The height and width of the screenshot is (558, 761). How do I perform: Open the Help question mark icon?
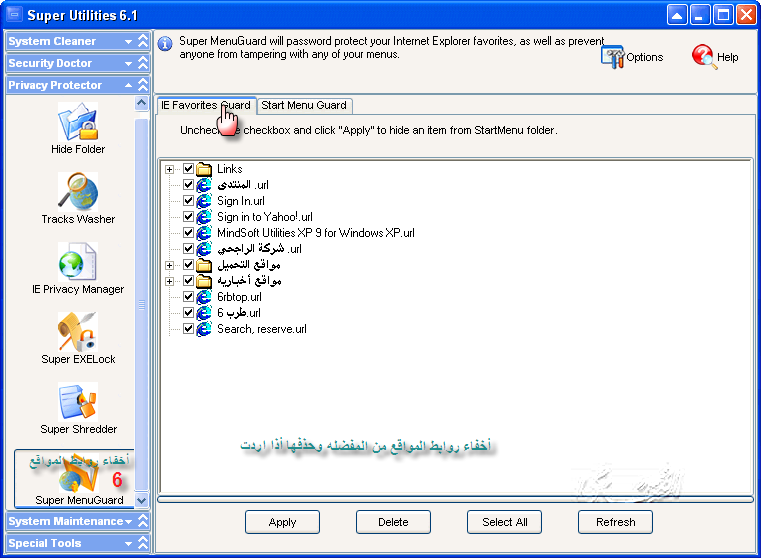point(704,57)
